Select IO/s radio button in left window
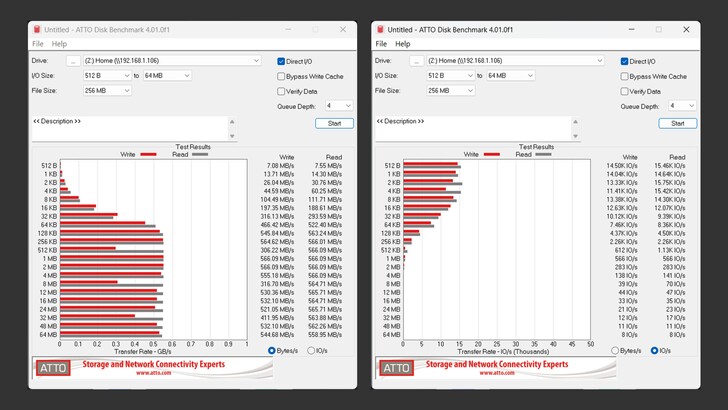Screen dimensions: 728x410 coord(311,351)
